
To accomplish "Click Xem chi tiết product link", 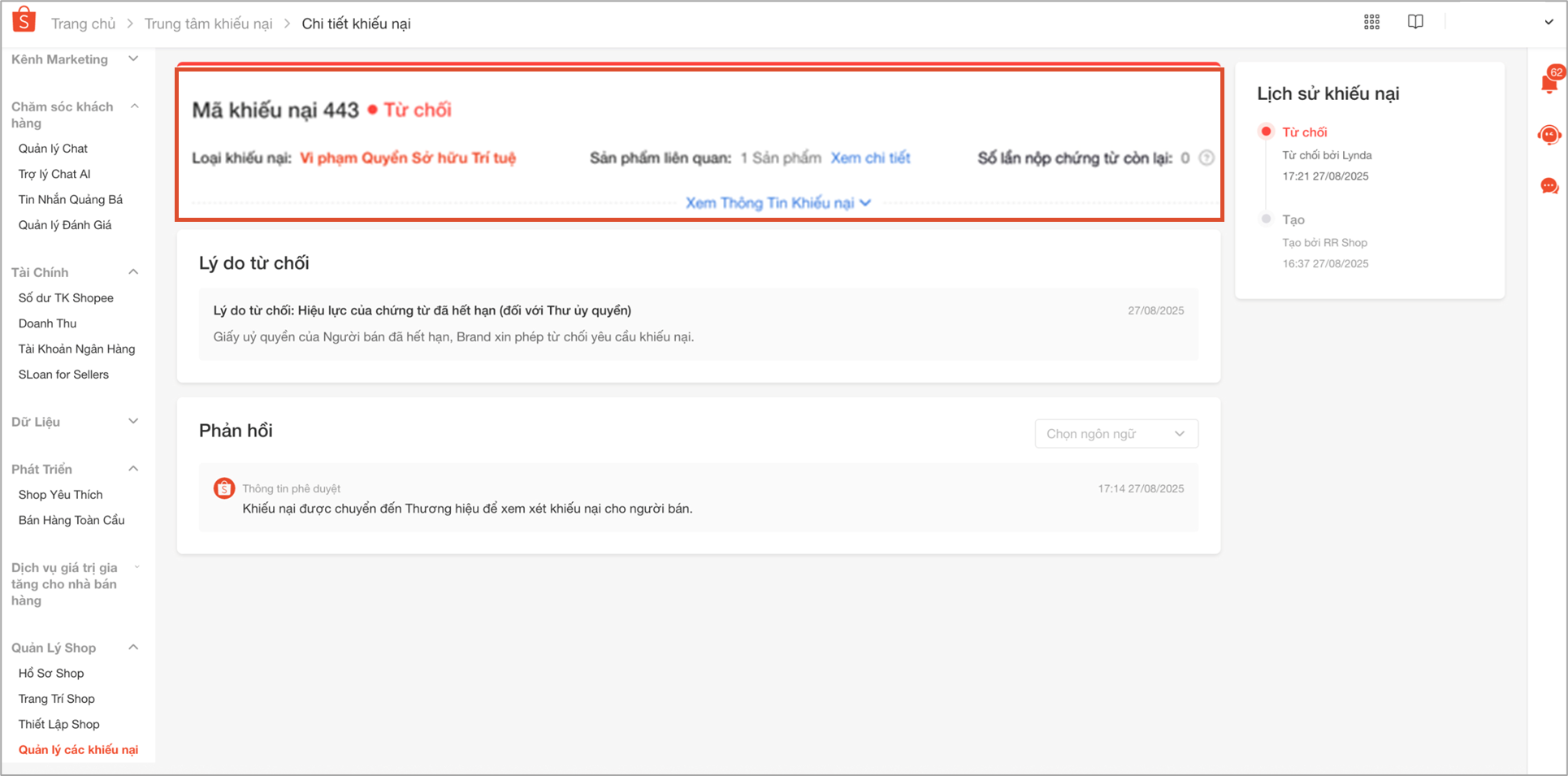I will tap(870, 158).
